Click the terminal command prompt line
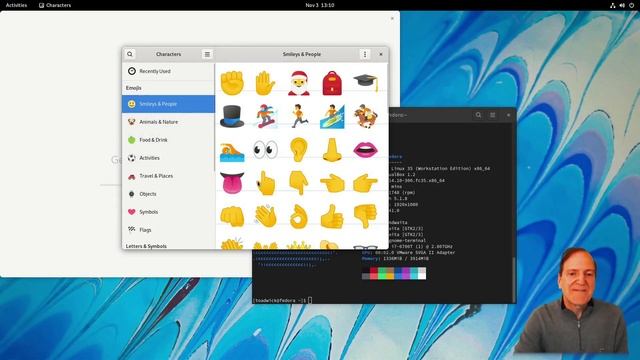This screenshot has height=360, width=640. click(282, 300)
